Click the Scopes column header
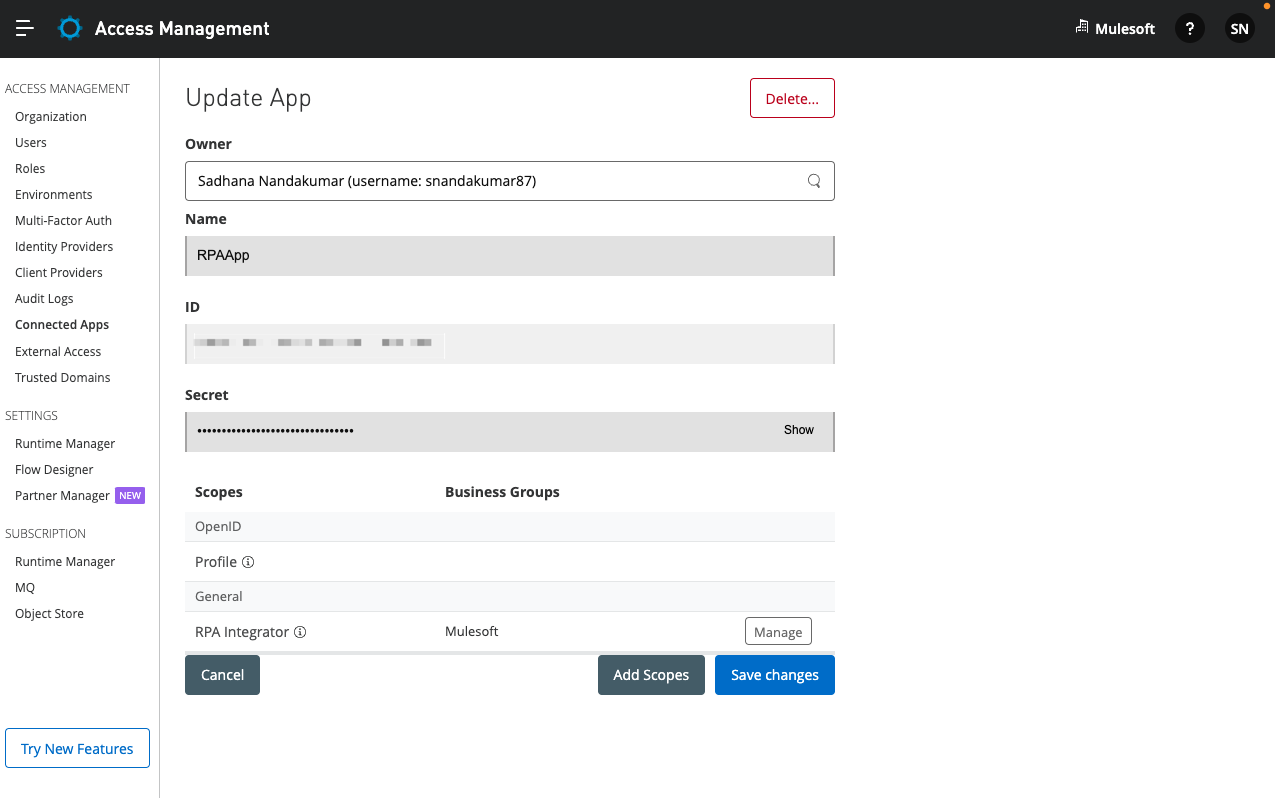Viewport: 1275px width, 798px height. coord(219,492)
